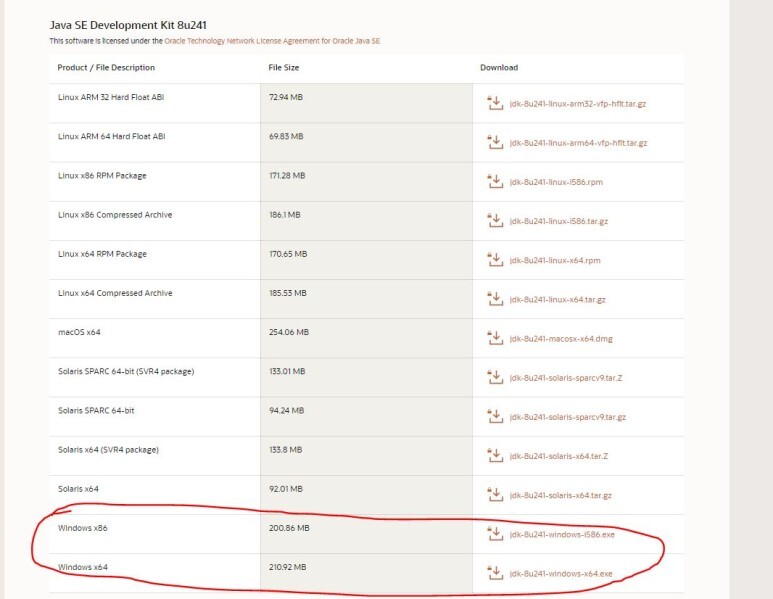Click download icon beside jdk-8u241-linux-x64.rpm

click(x=495, y=260)
